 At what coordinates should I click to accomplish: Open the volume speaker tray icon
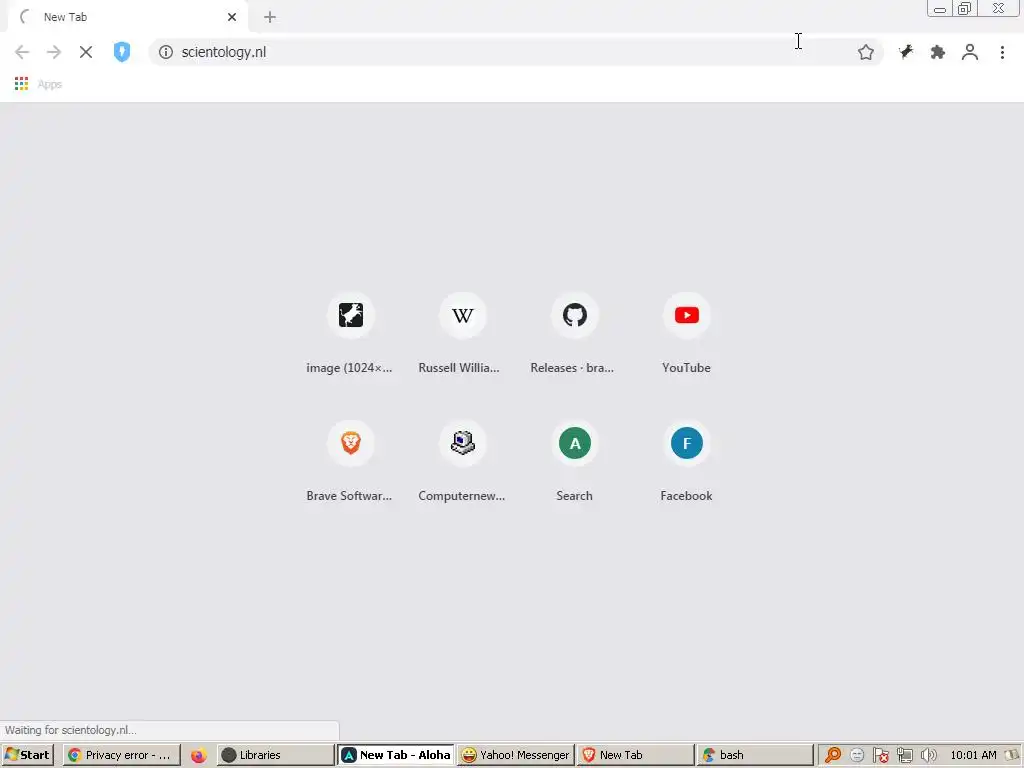[x=928, y=756]
